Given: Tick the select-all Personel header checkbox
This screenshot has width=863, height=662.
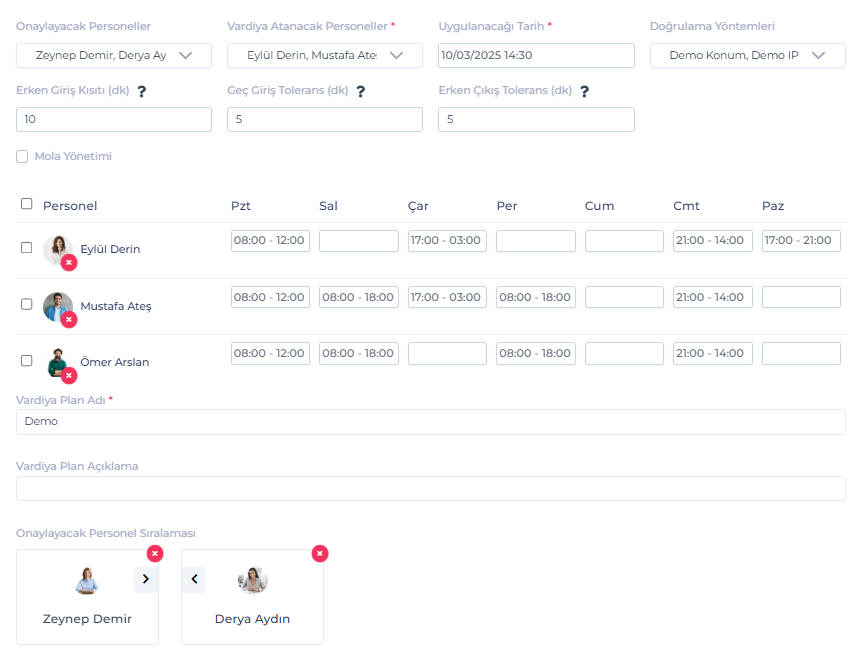Looking at the screenshot, I should (27, 204).
